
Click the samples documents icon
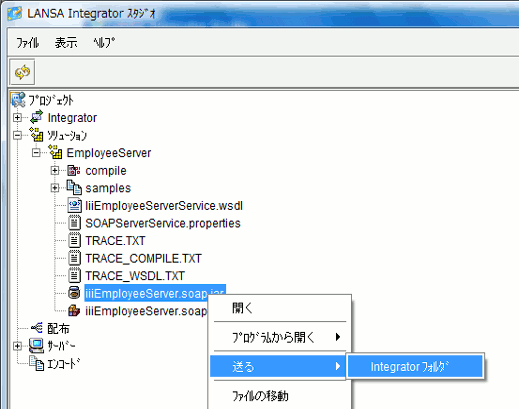click(74, 188)
